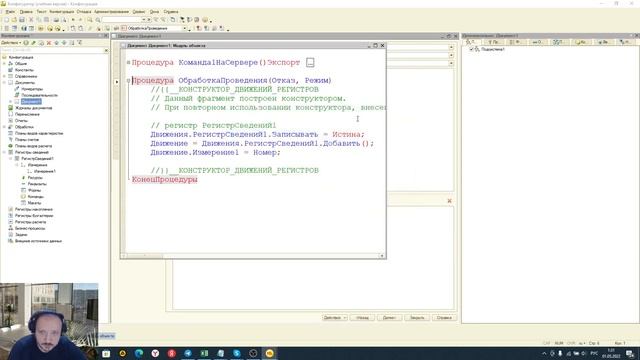Select Регистры накопления in the tree

click(x=33, y=209)
